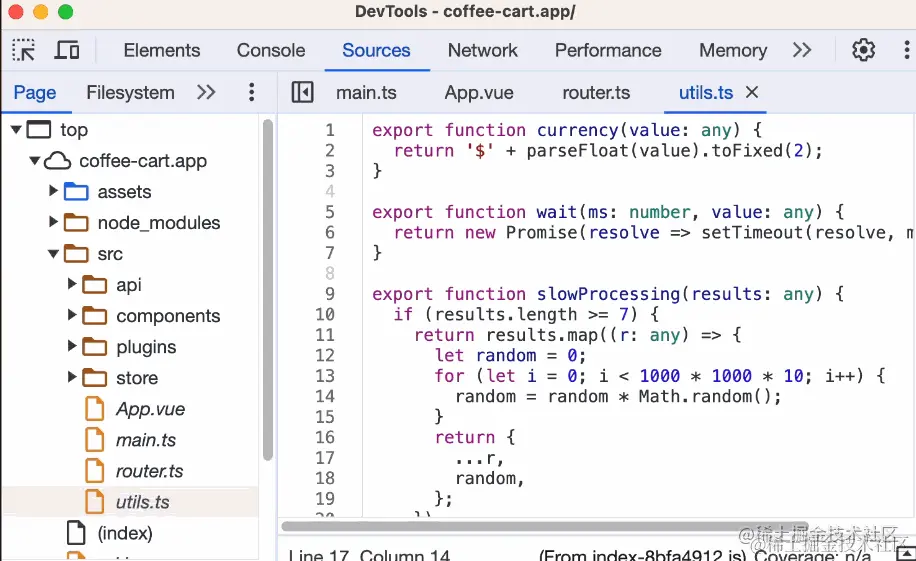Open the router.ts editor tab
This screenshot has height=561, width=916.
coord(596,92)
